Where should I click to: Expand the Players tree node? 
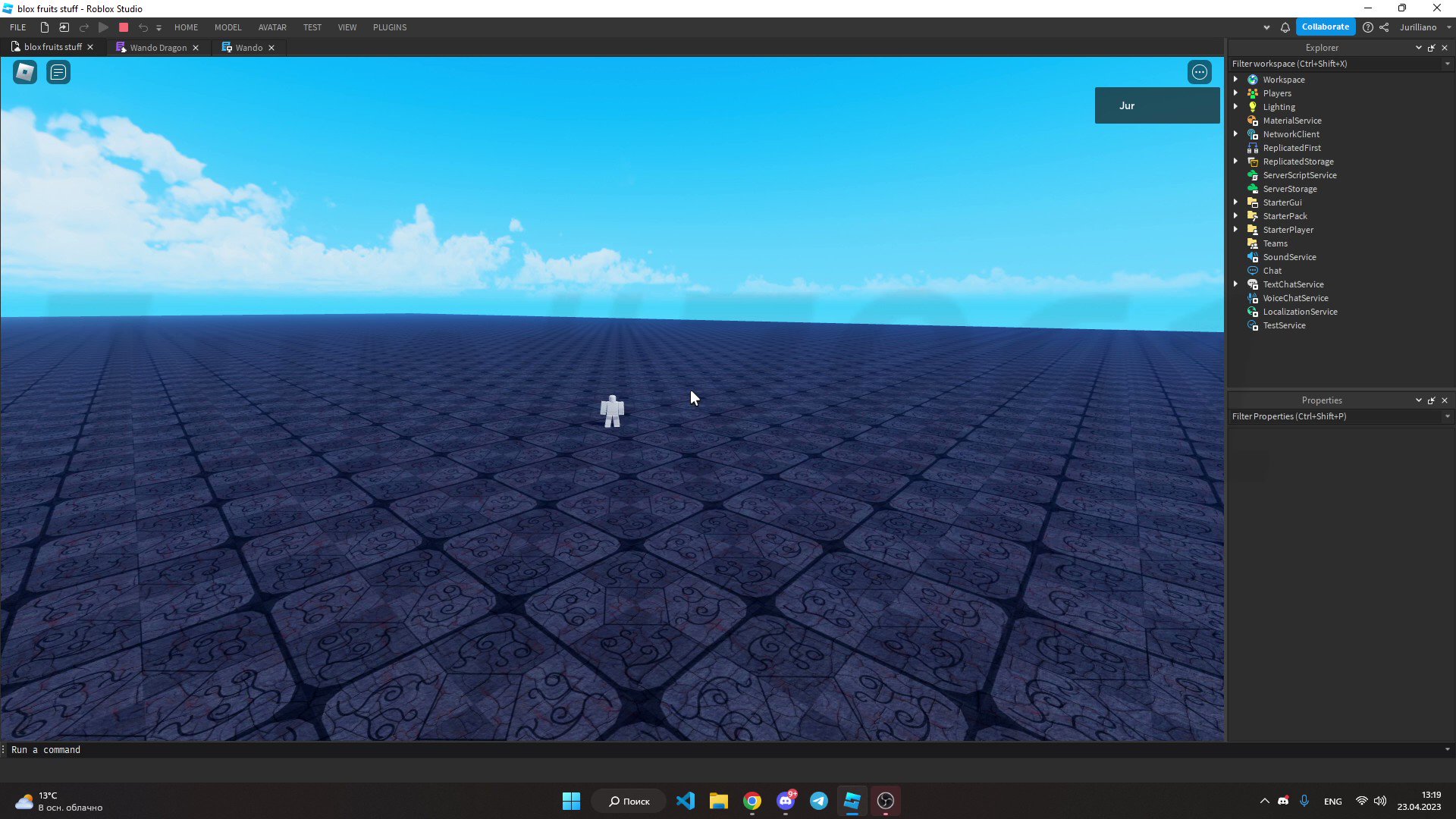tap(1236, 93)
